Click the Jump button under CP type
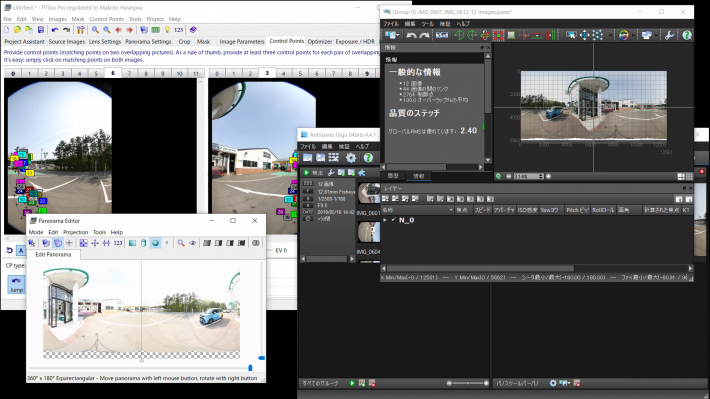The image size is (710, 399). [x=16, y=284]
